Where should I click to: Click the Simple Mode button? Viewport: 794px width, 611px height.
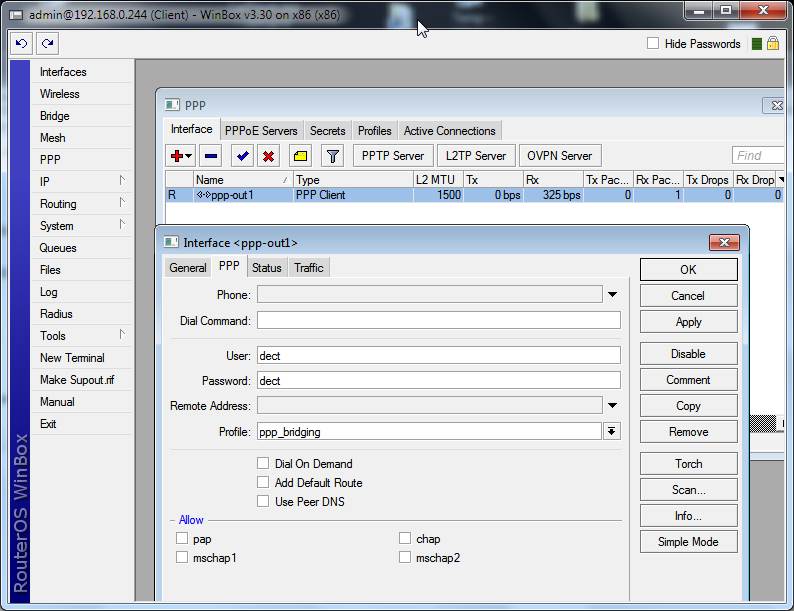688,542
